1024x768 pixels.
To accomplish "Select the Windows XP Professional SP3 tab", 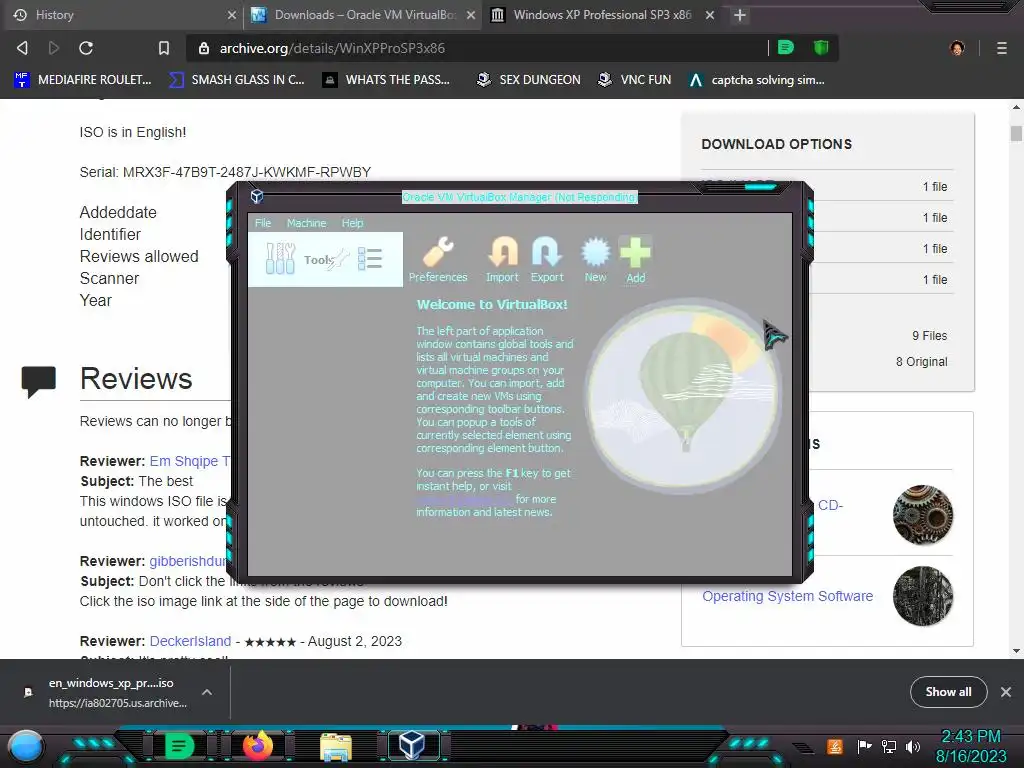I will 601,14.
